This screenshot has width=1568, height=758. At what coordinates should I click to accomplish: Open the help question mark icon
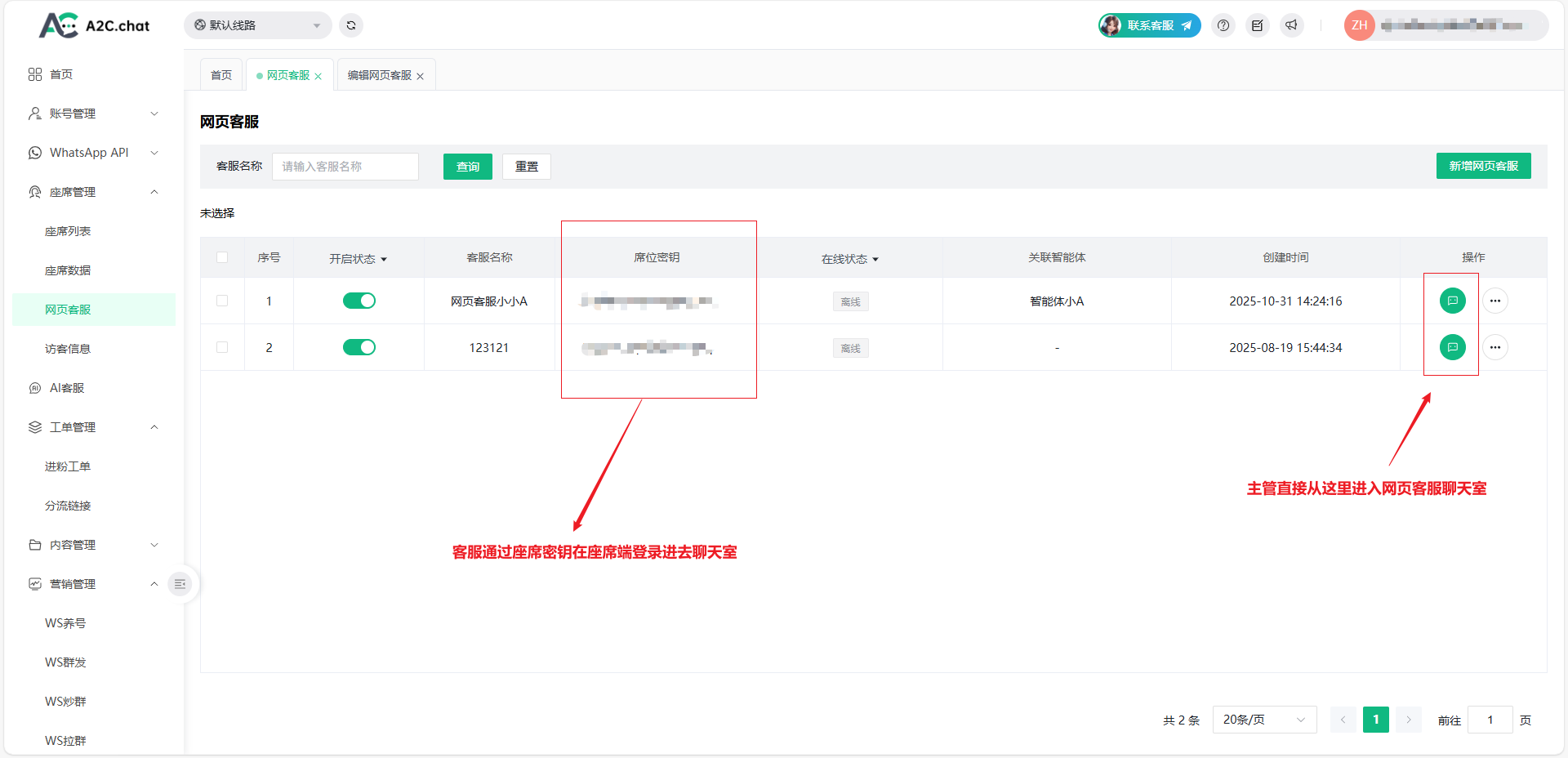click(x=1223, y=25)
